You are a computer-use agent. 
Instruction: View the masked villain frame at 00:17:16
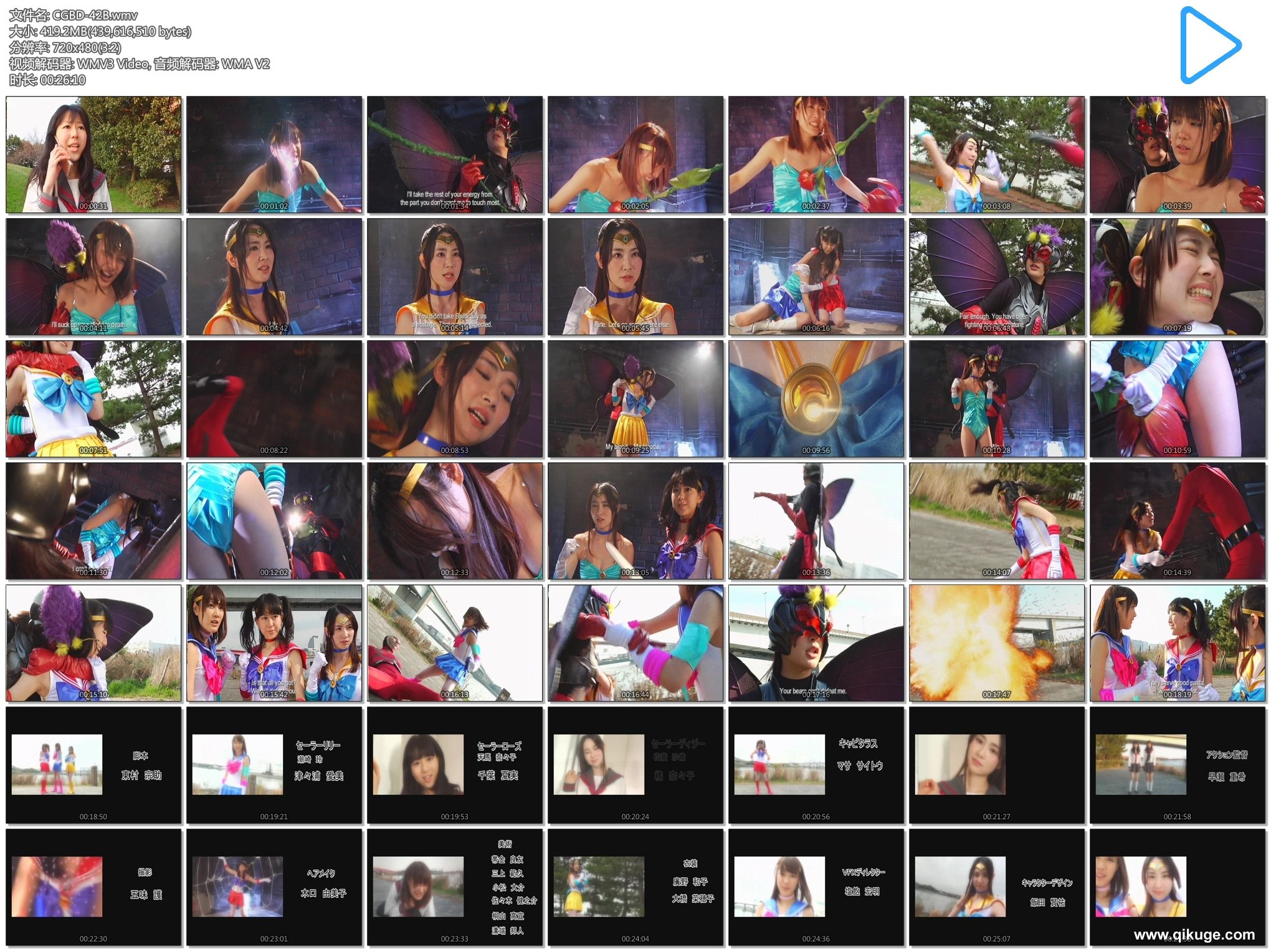tap(816, 643)
